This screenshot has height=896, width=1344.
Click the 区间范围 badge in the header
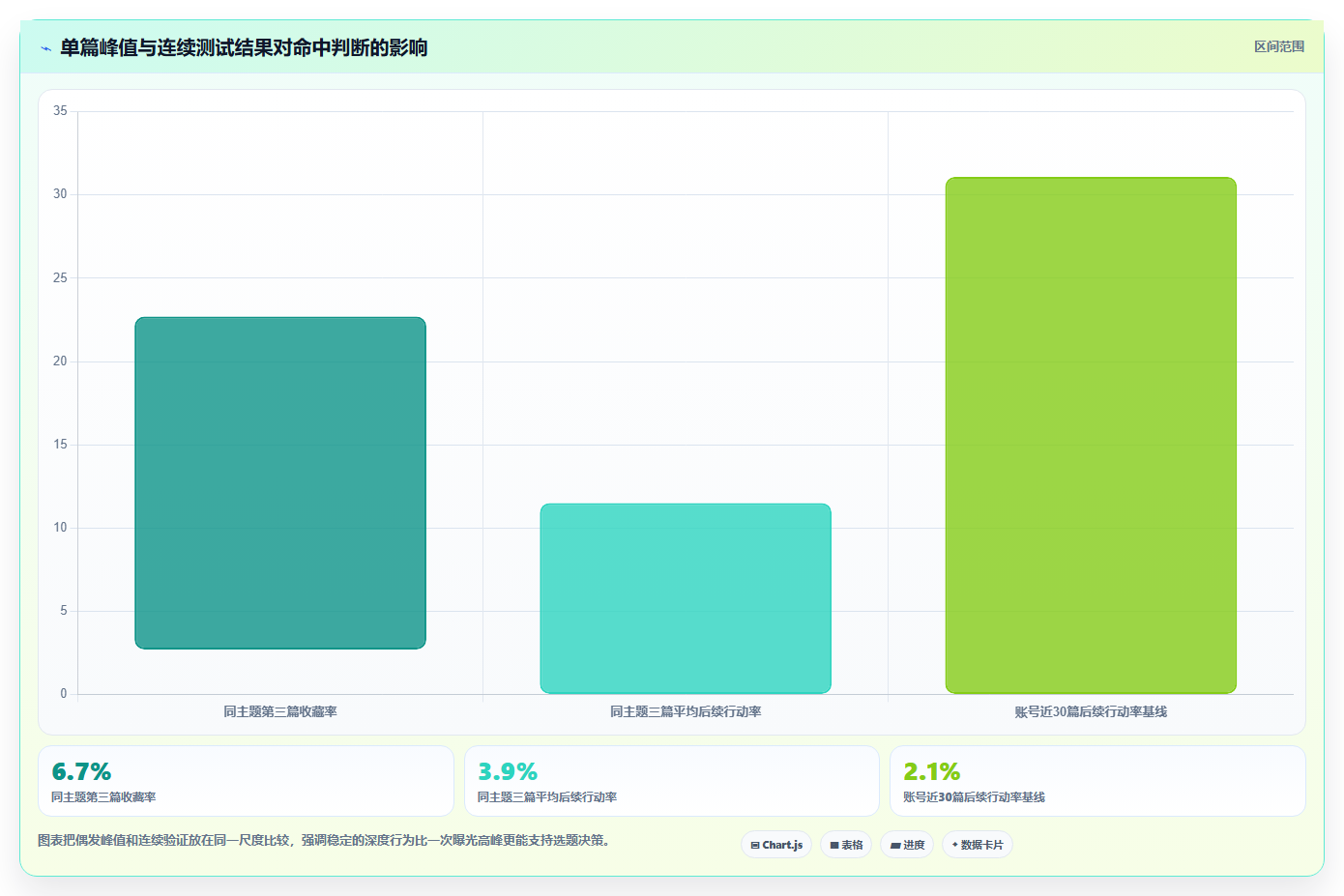1279,46
